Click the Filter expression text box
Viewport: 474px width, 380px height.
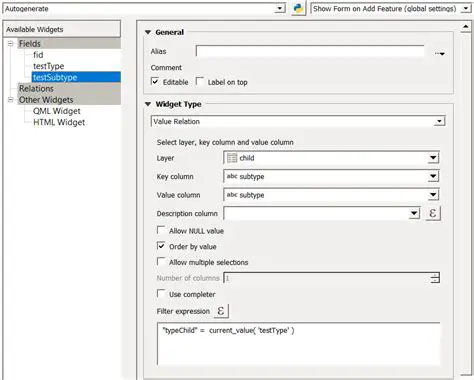tap(298, 344)
